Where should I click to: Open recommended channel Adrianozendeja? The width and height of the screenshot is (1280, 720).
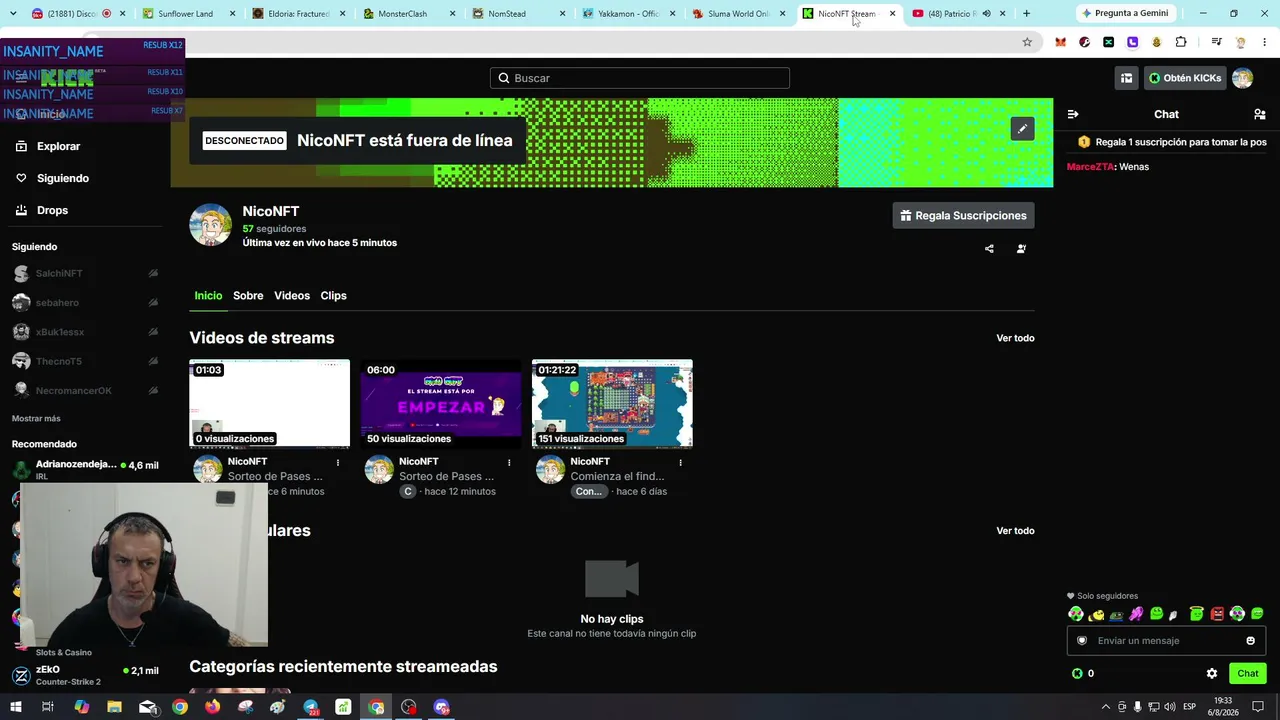coord(85,468)
